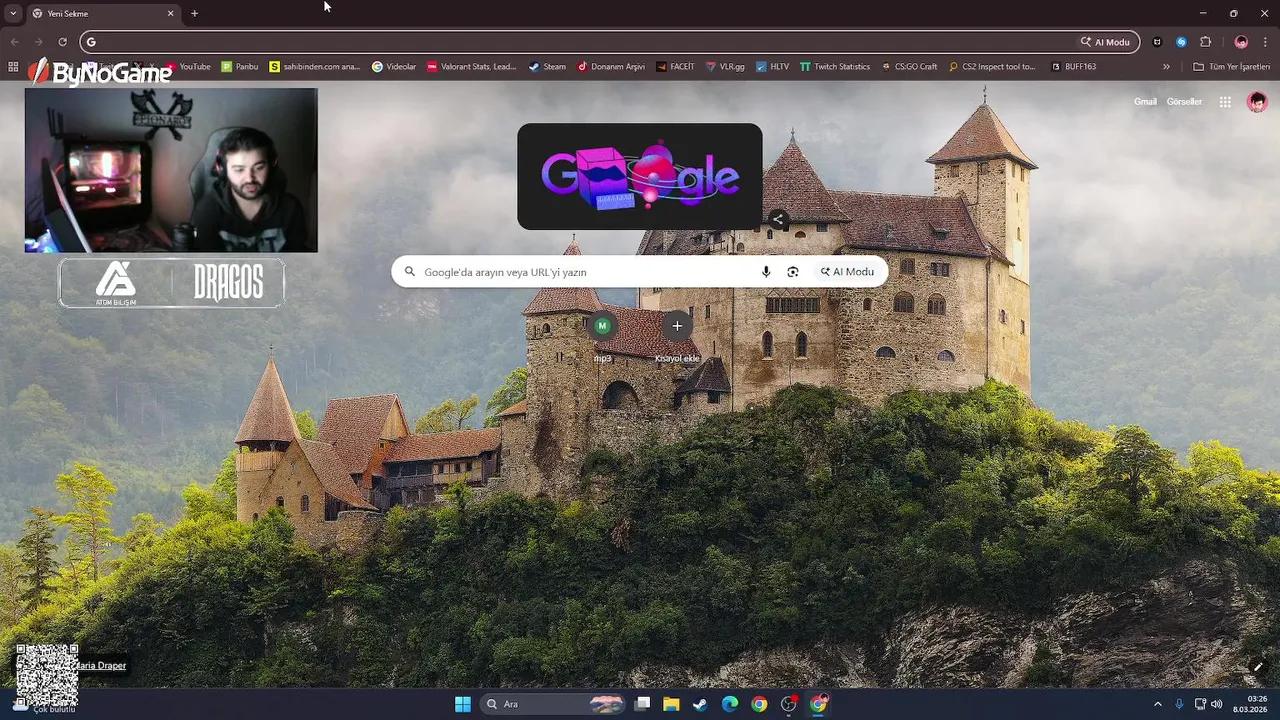This screenshot has width=1280, height=720.
Task: Open the VLR.gg bookmark
Action: coord(725,67)
